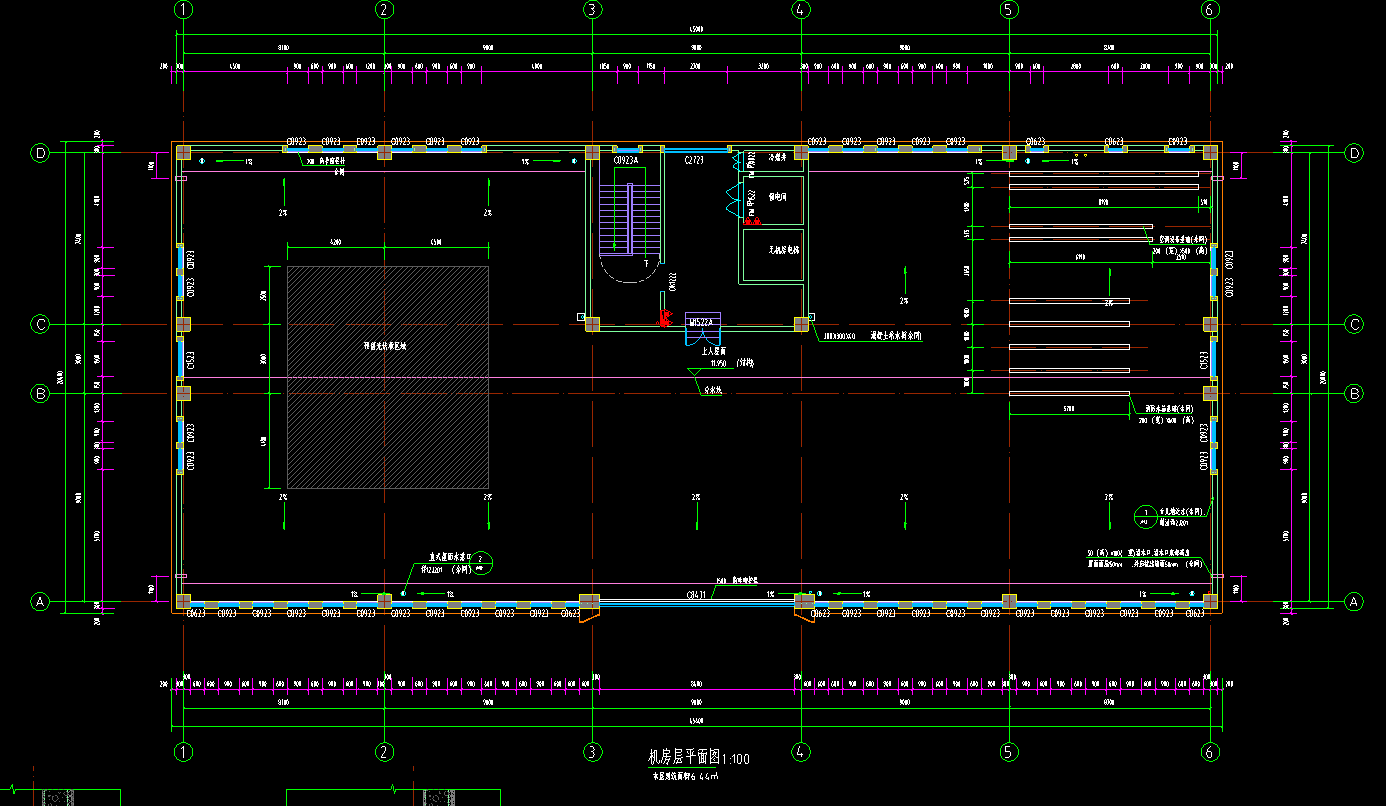Click the circled detail callout numbered 1
Image resolution: width=1386 pixels, height=806 pixels.
click(1146, 516)
